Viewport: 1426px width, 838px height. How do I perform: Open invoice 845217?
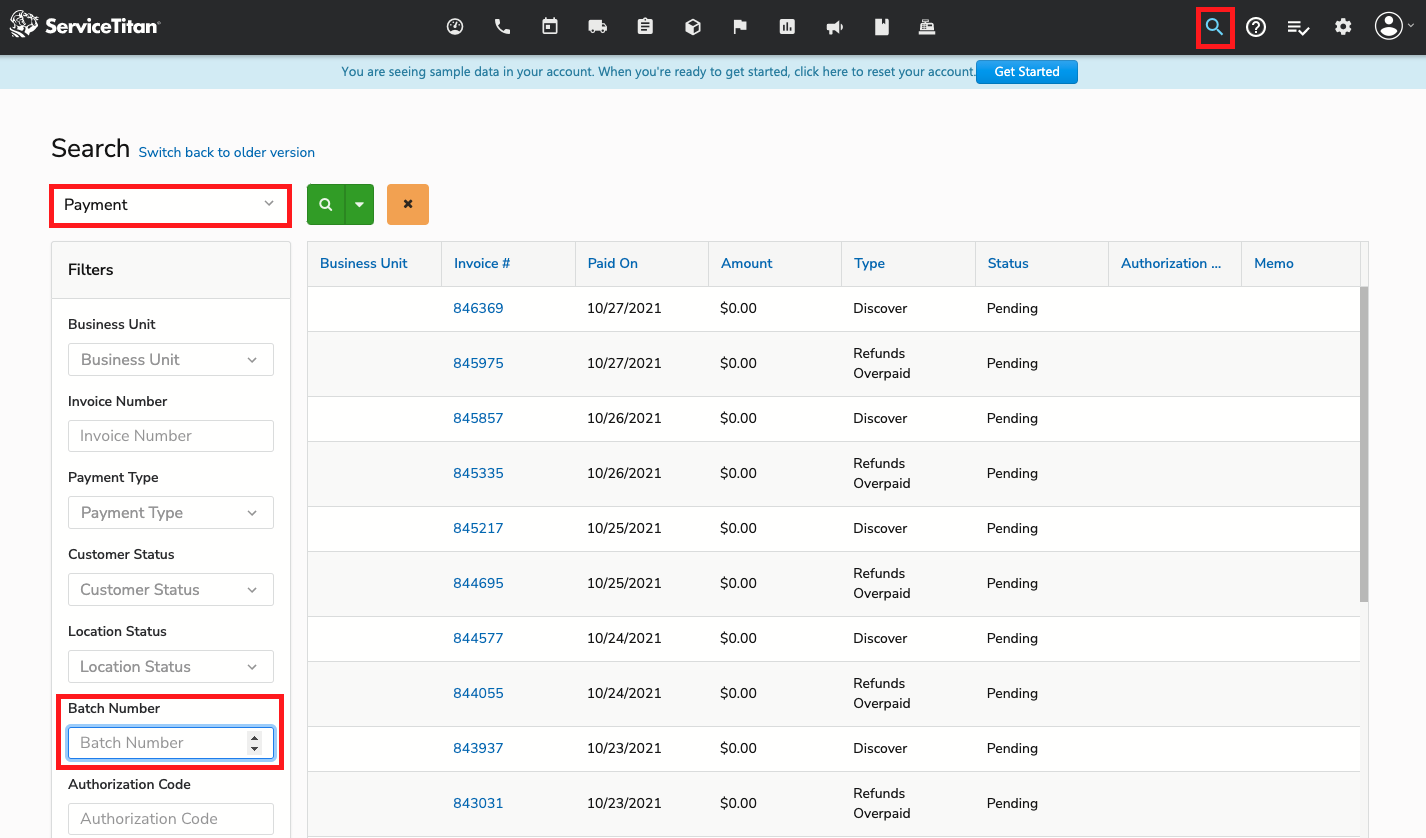point(478,529)
